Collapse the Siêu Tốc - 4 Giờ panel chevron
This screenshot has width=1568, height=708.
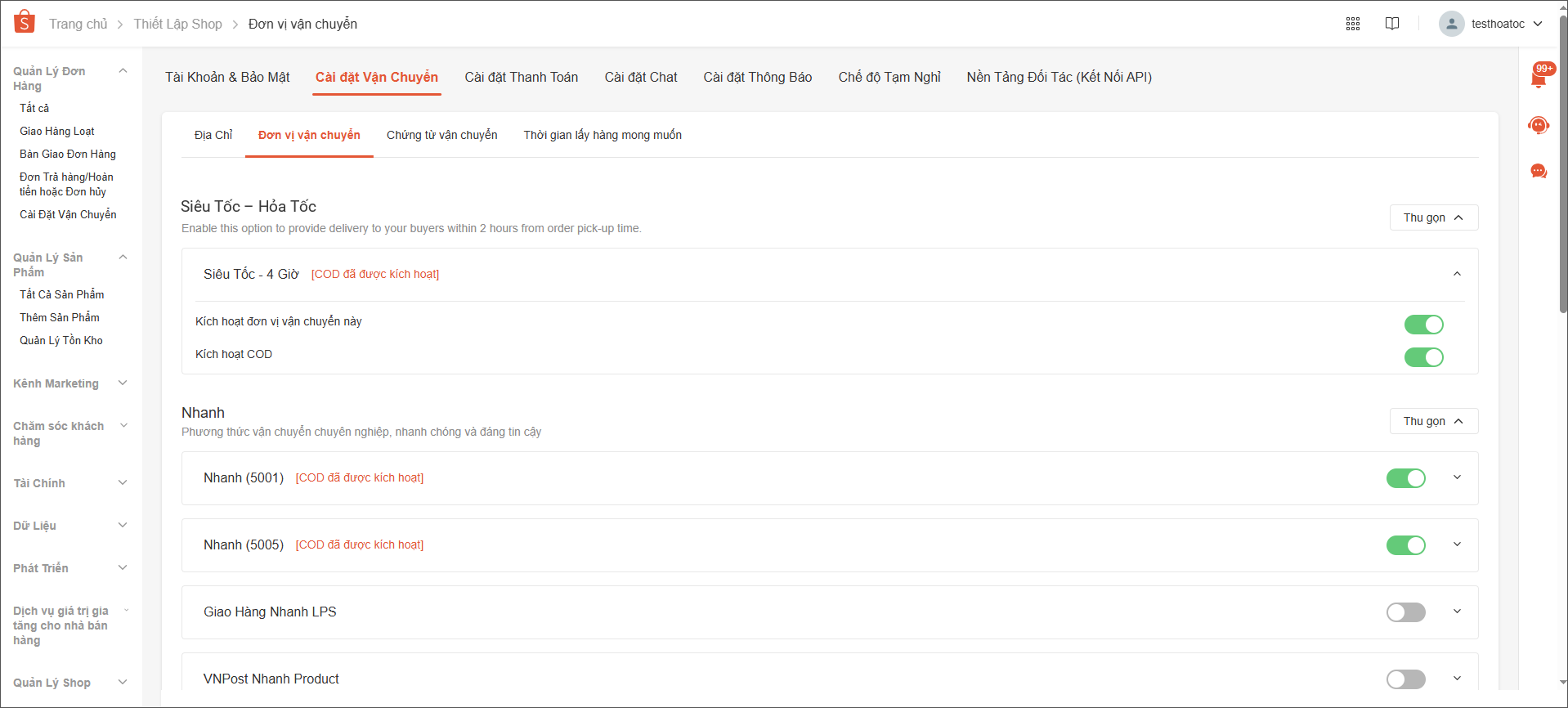pyautogui.click(x=1457, y=274)
